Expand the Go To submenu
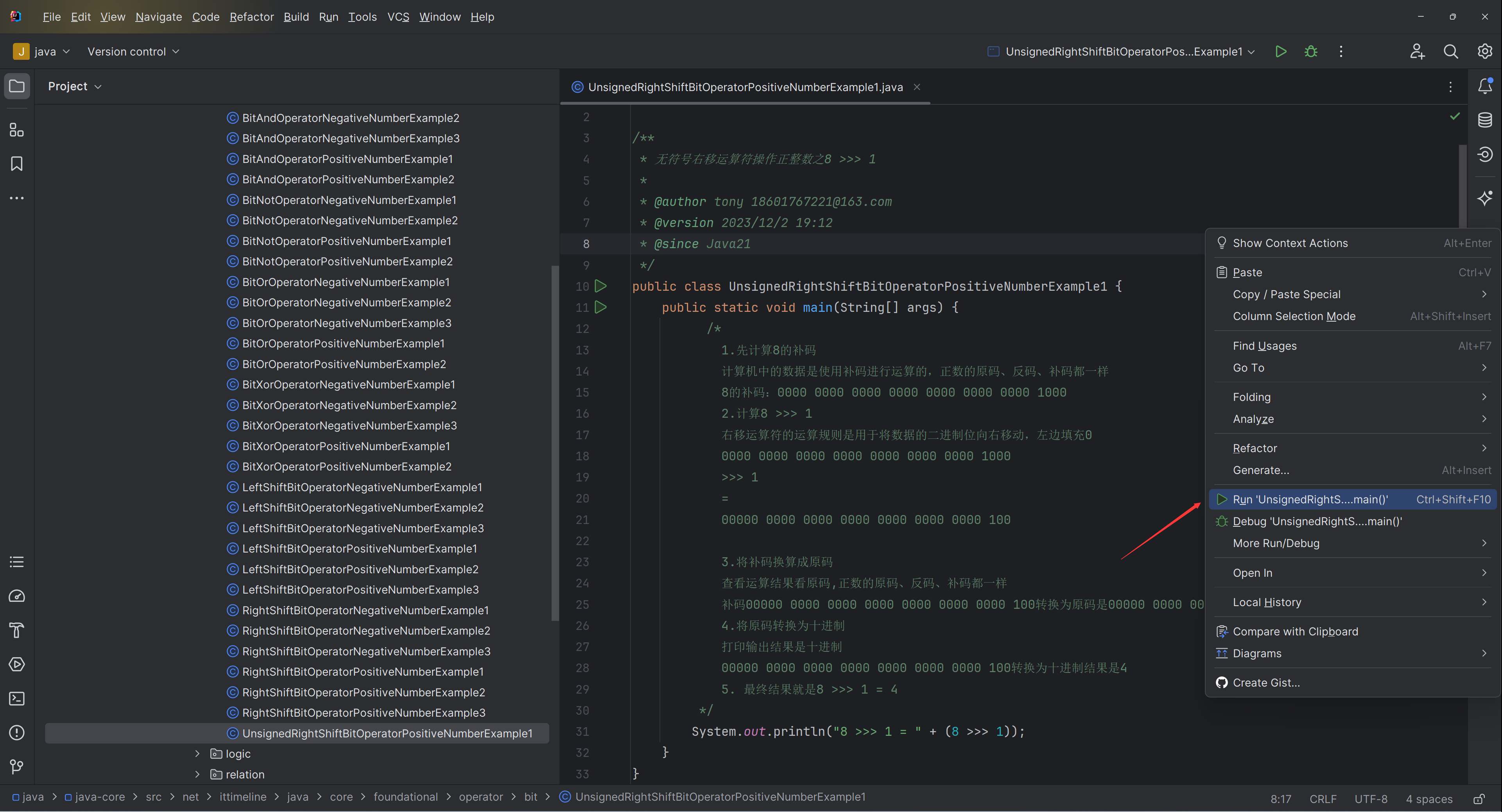Viewport: 1502px width, 812px height. (x=1353, y=368)
